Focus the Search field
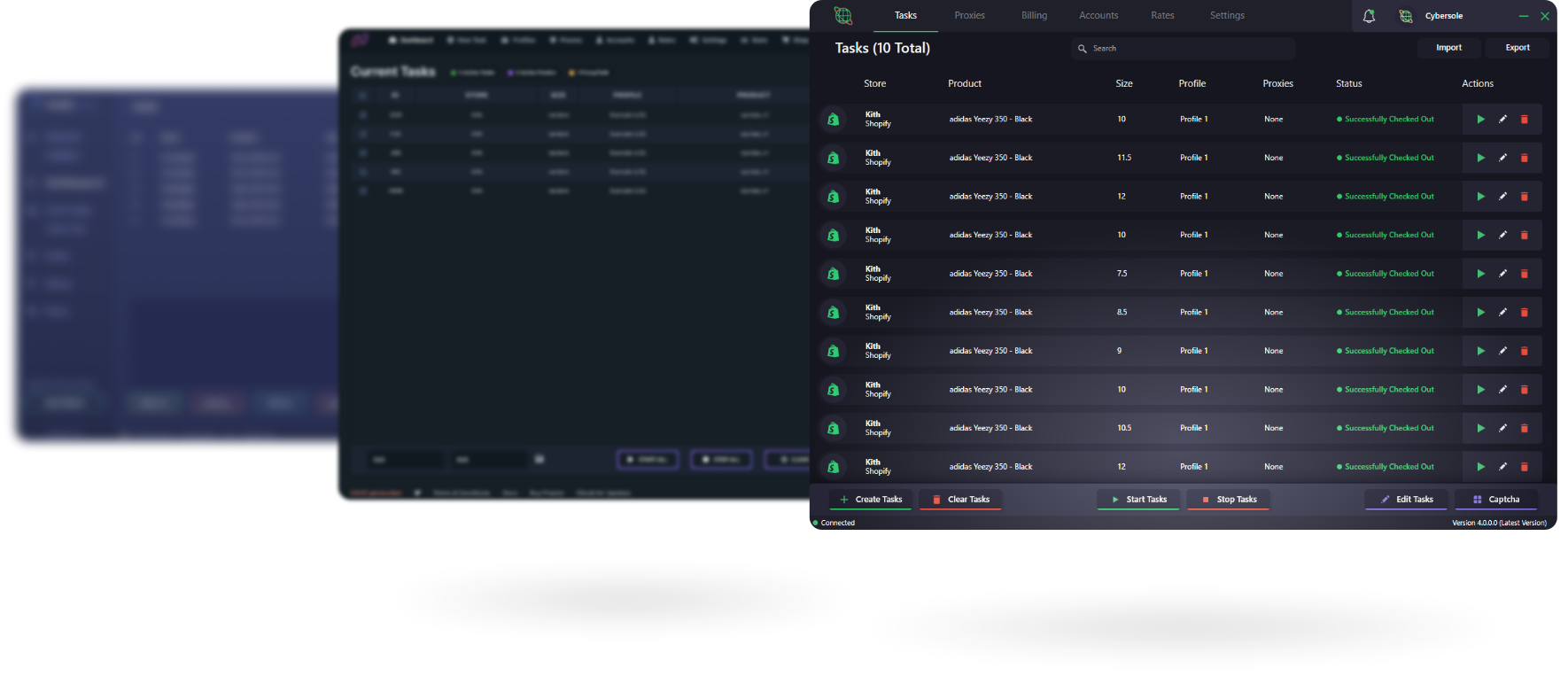This screenshot has width=1568, height=699. click(x=1184, y=49)
